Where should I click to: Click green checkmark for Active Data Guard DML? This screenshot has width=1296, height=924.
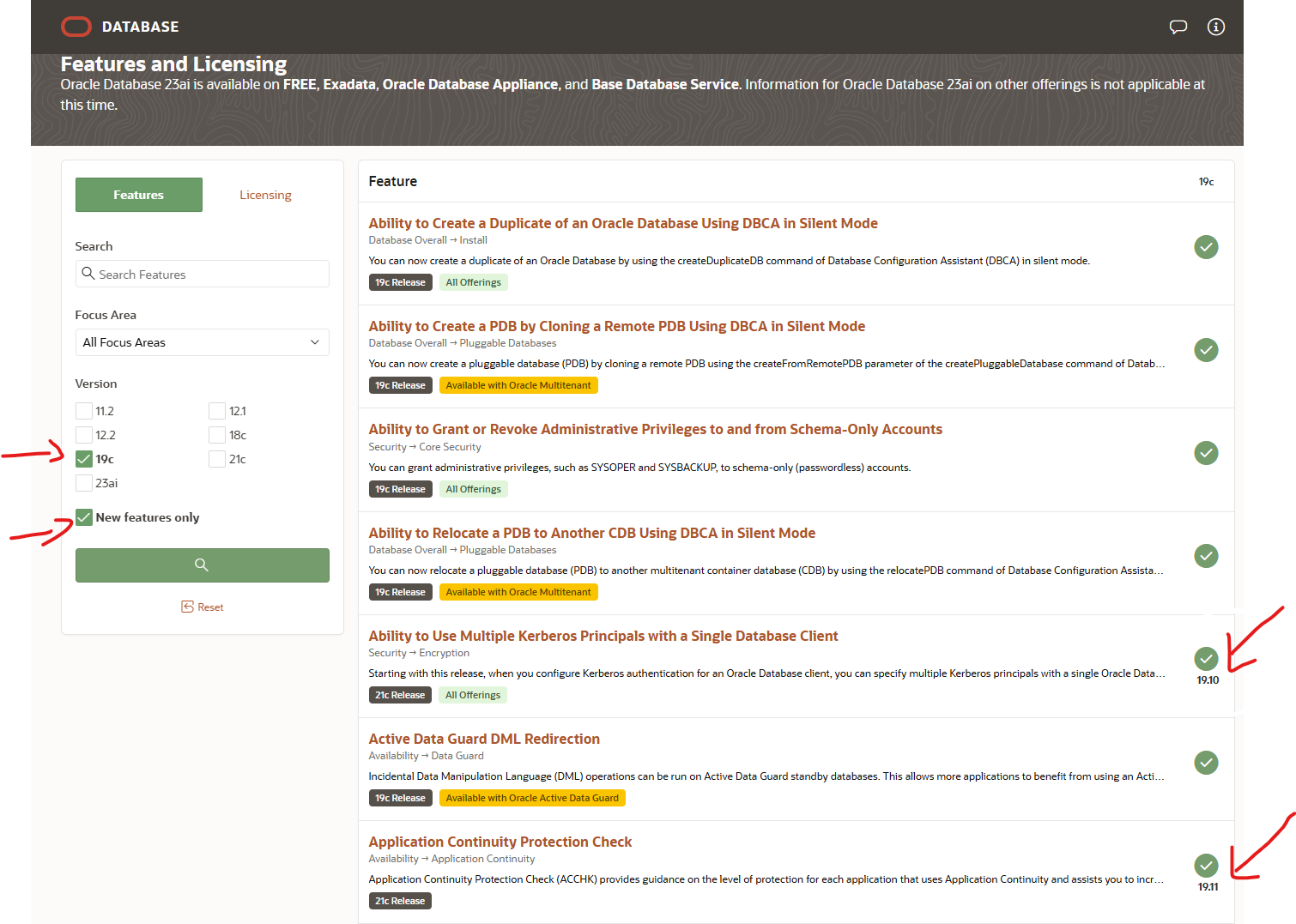pyautogui.click(x=1206, y=762)
